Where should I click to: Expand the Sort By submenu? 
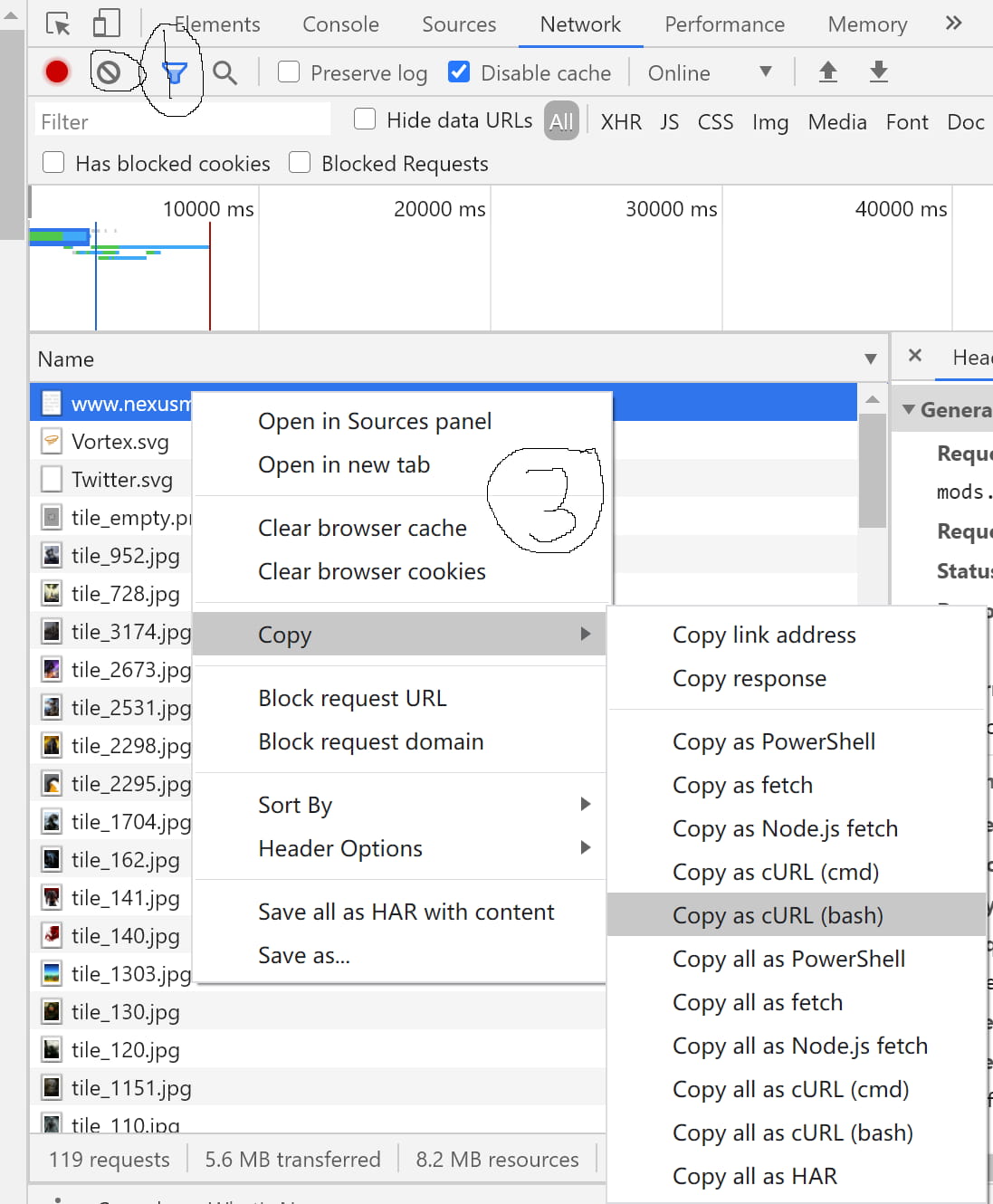586,804
